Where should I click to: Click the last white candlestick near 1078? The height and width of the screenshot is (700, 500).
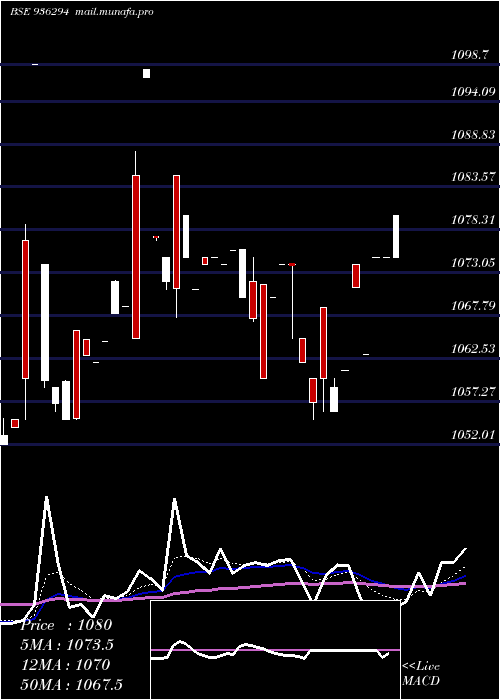pos(396,236)
